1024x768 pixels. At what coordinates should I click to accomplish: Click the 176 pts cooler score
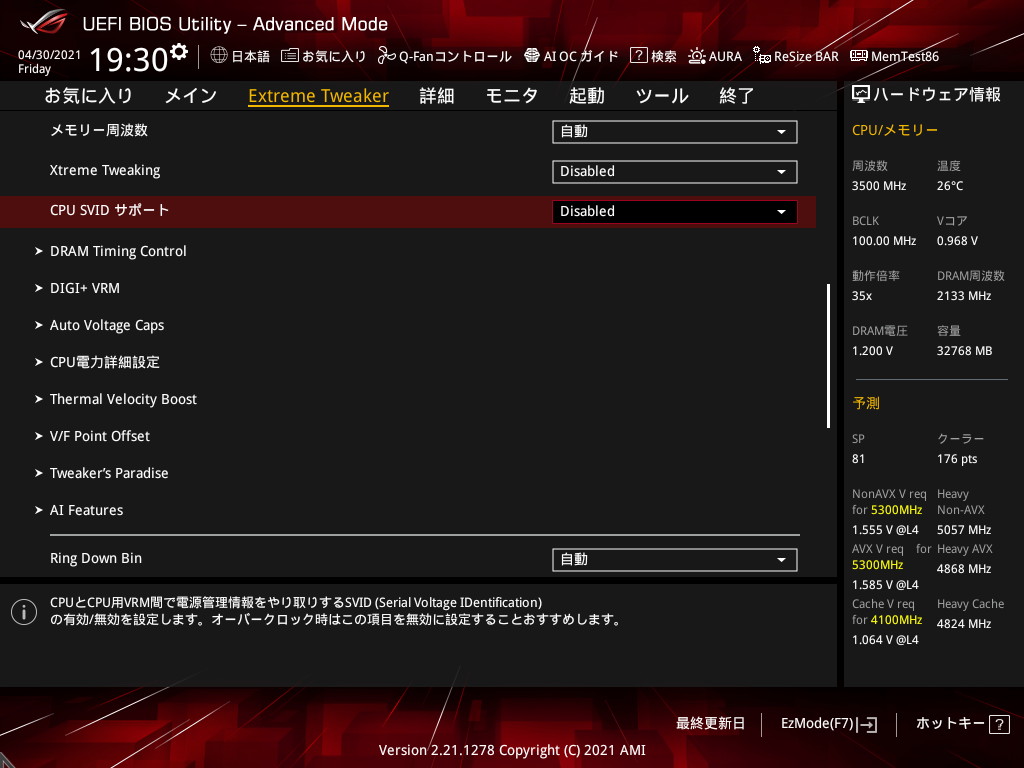point(957,459)
